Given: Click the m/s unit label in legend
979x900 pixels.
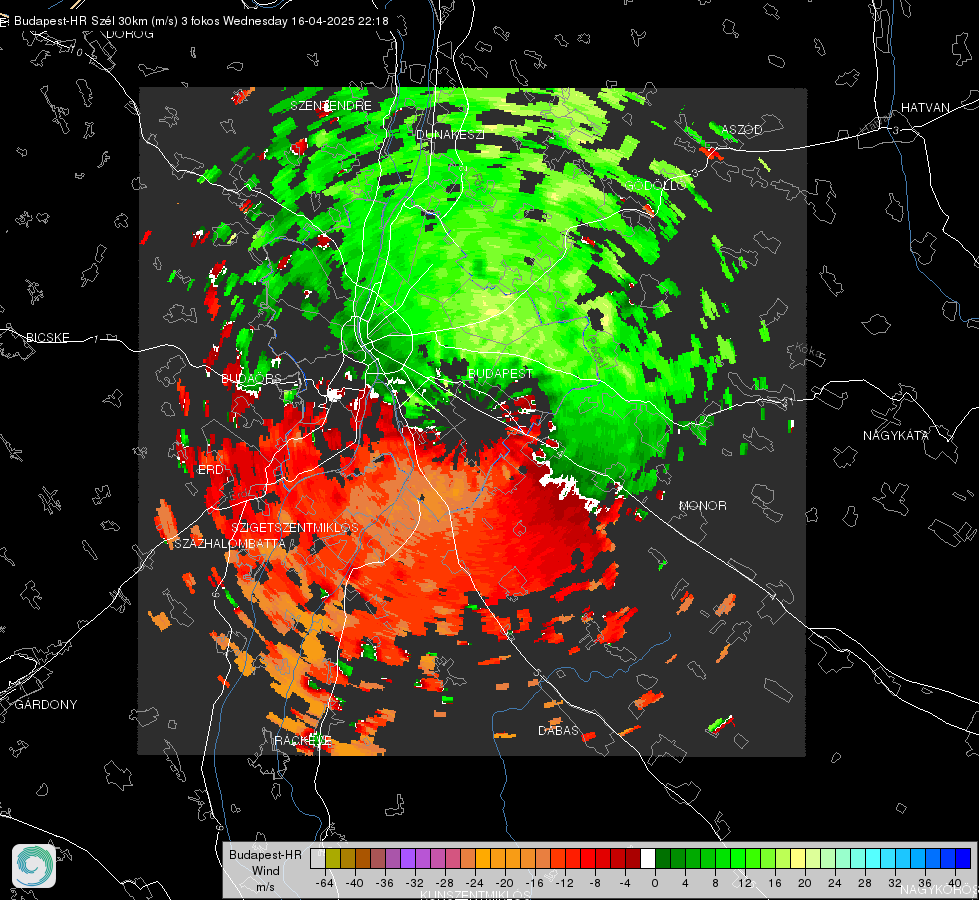Looking at the screenshot, I should click(265, 887).
